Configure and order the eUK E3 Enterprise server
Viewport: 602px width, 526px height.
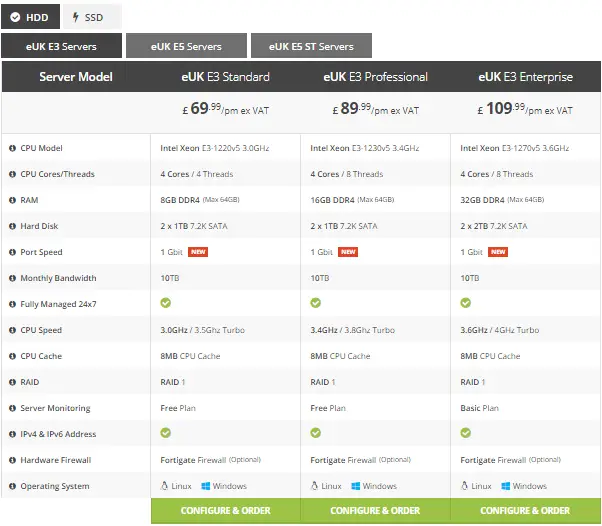click(x=526, y=511)
